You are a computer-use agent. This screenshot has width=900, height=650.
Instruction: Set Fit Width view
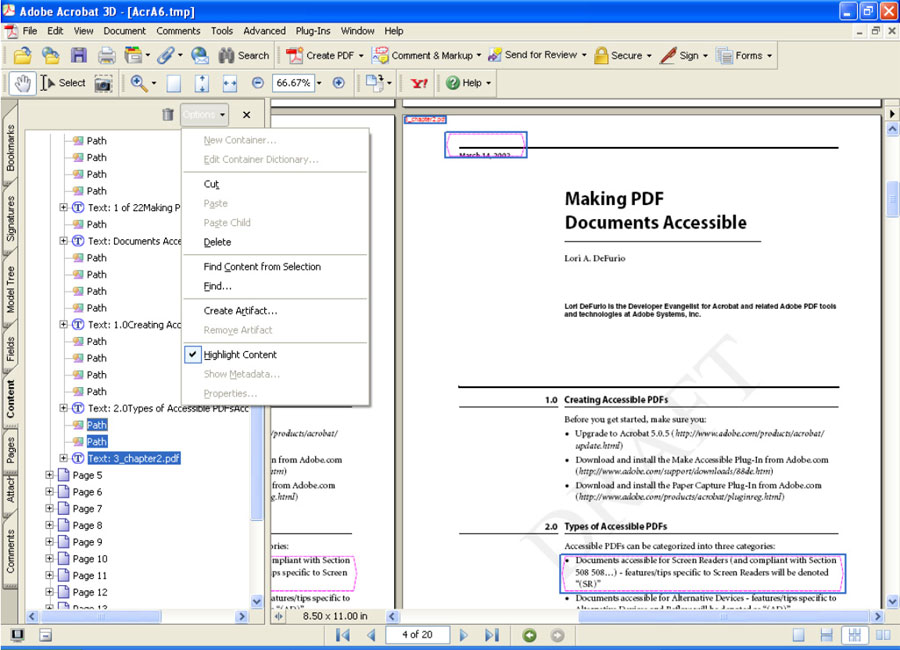(230, 83)
